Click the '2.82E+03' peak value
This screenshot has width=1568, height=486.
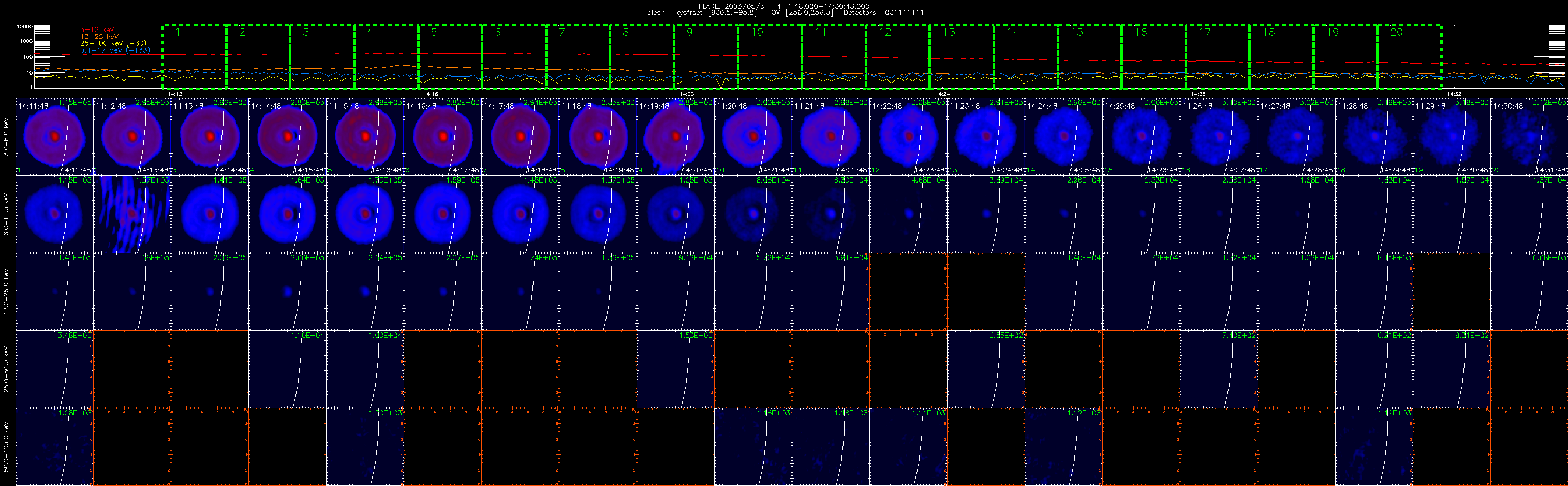(463, 103)
